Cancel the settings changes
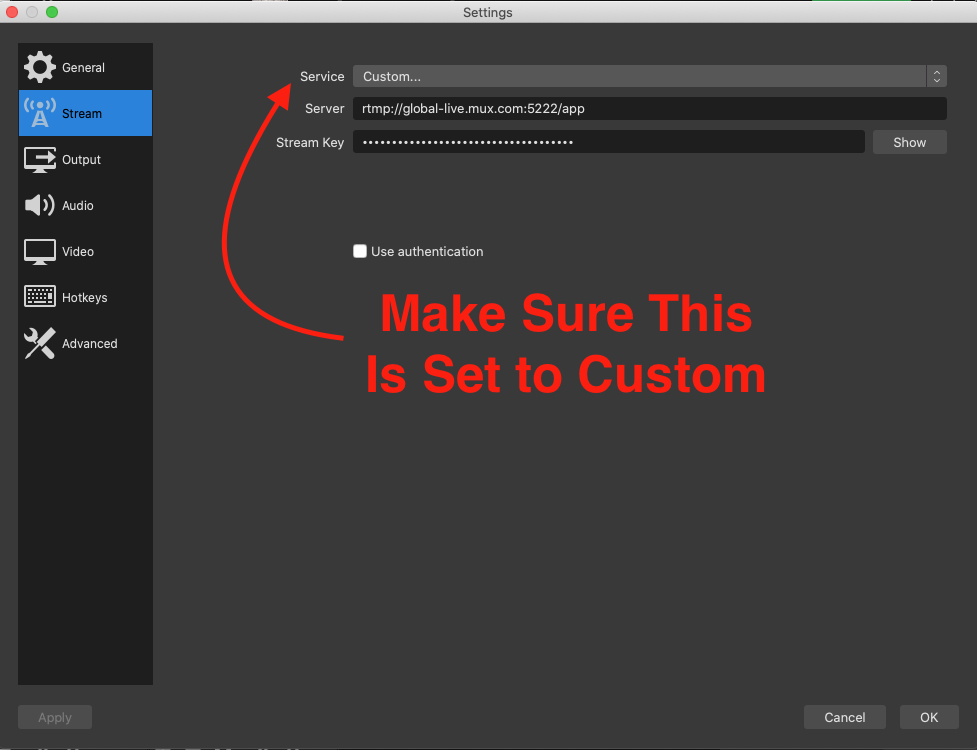The width and height of the screenshot is (977, 750). (x=844, y=717)
